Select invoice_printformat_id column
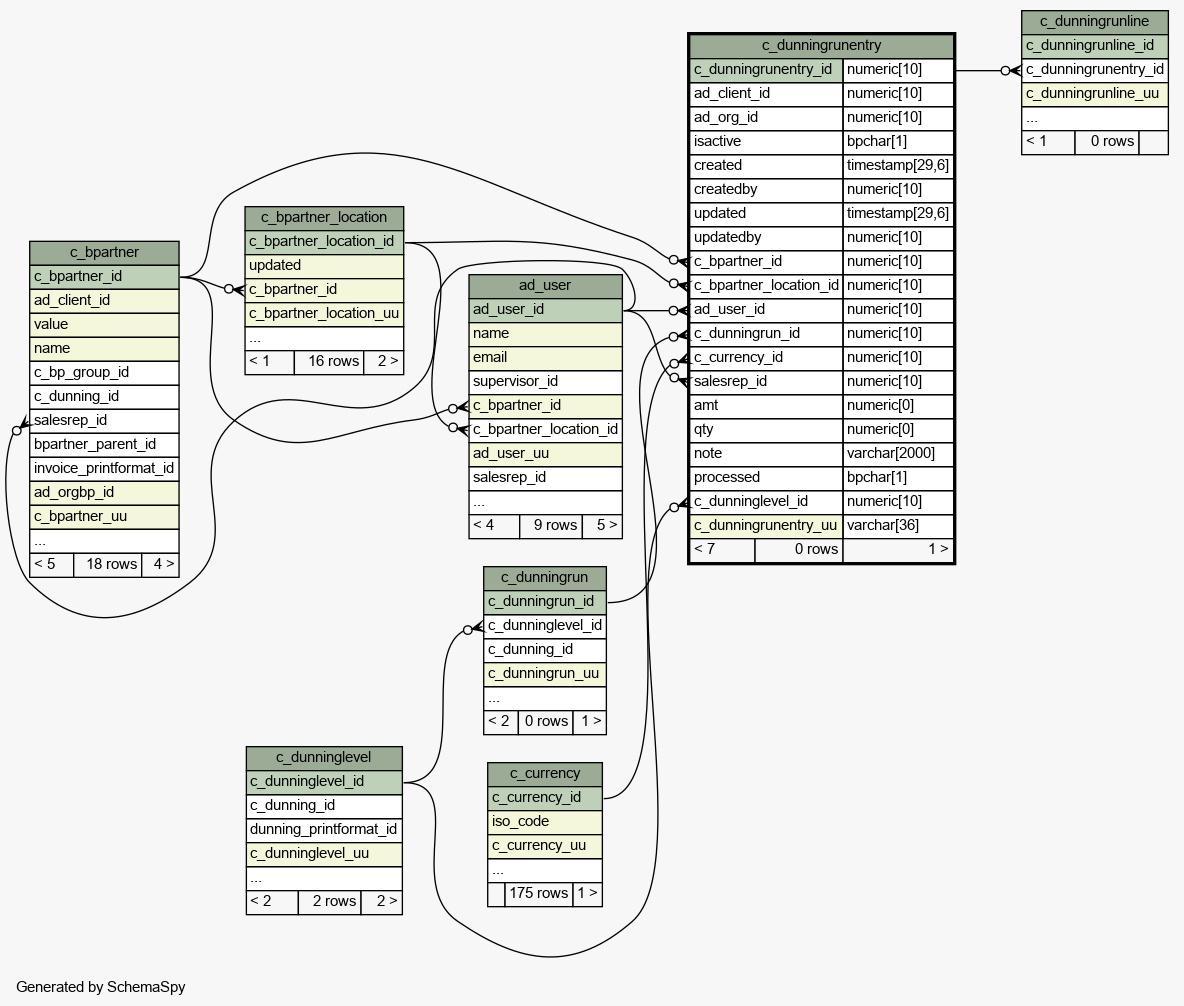Viewport: 1184px width, 1006px height. (x=104, y=469)
